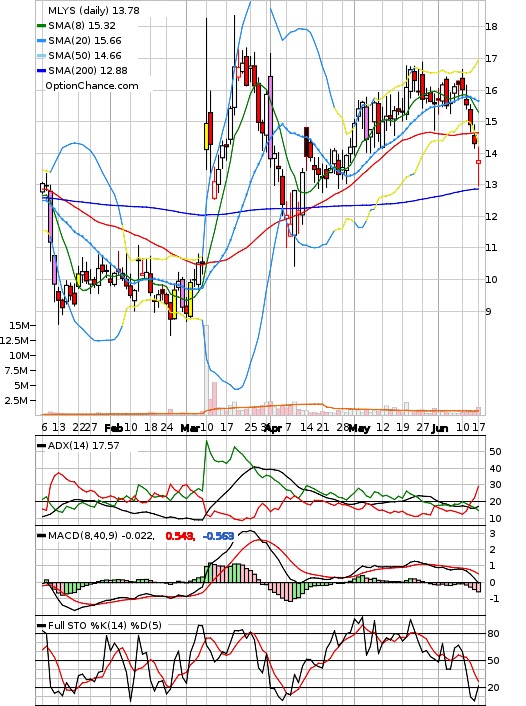Click the Jun label on the date axis
Image resolution: width=526 pixels, height=706 pixels.
coord(440,428)
